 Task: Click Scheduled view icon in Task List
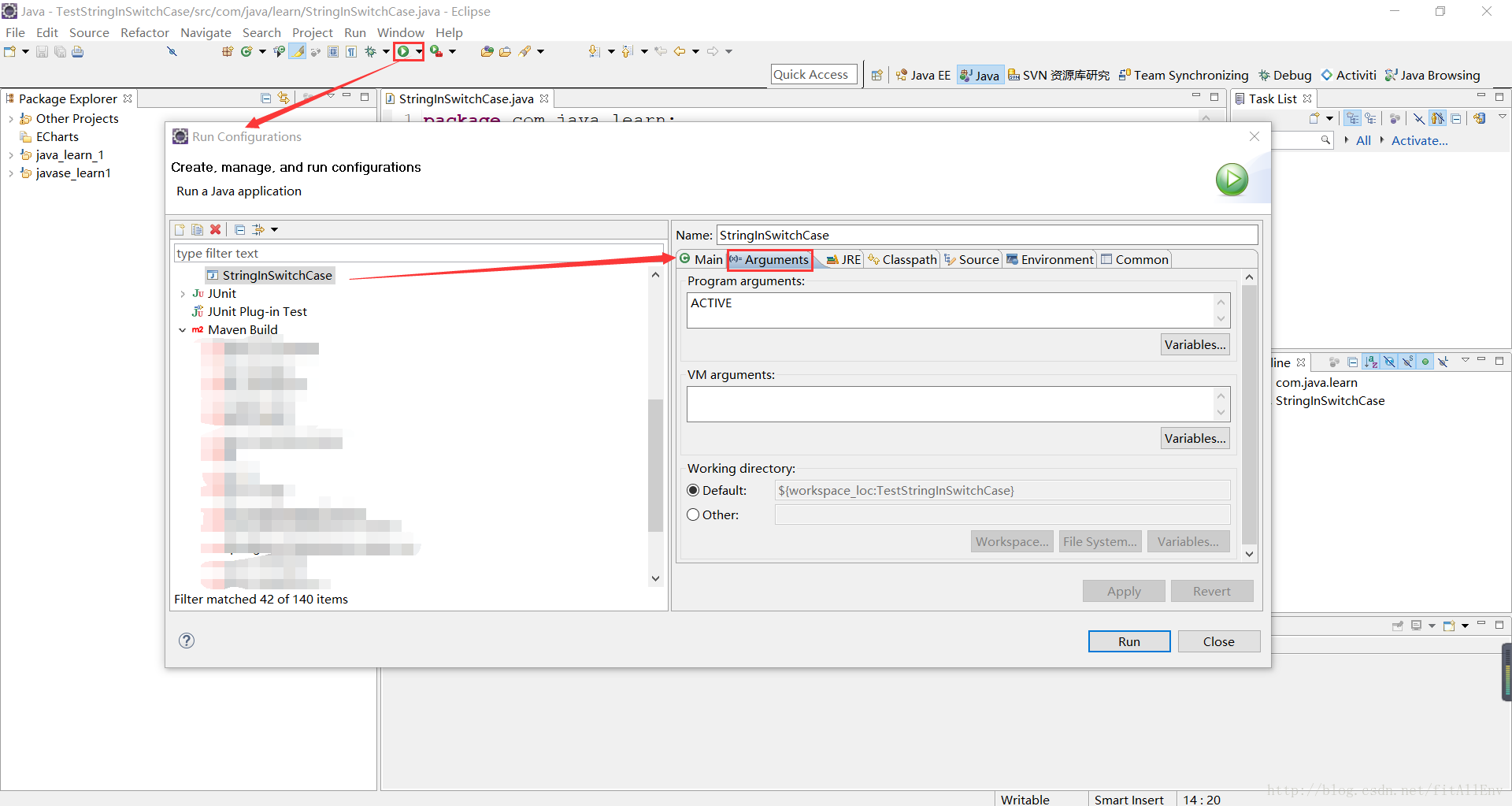click(1371, 118)
